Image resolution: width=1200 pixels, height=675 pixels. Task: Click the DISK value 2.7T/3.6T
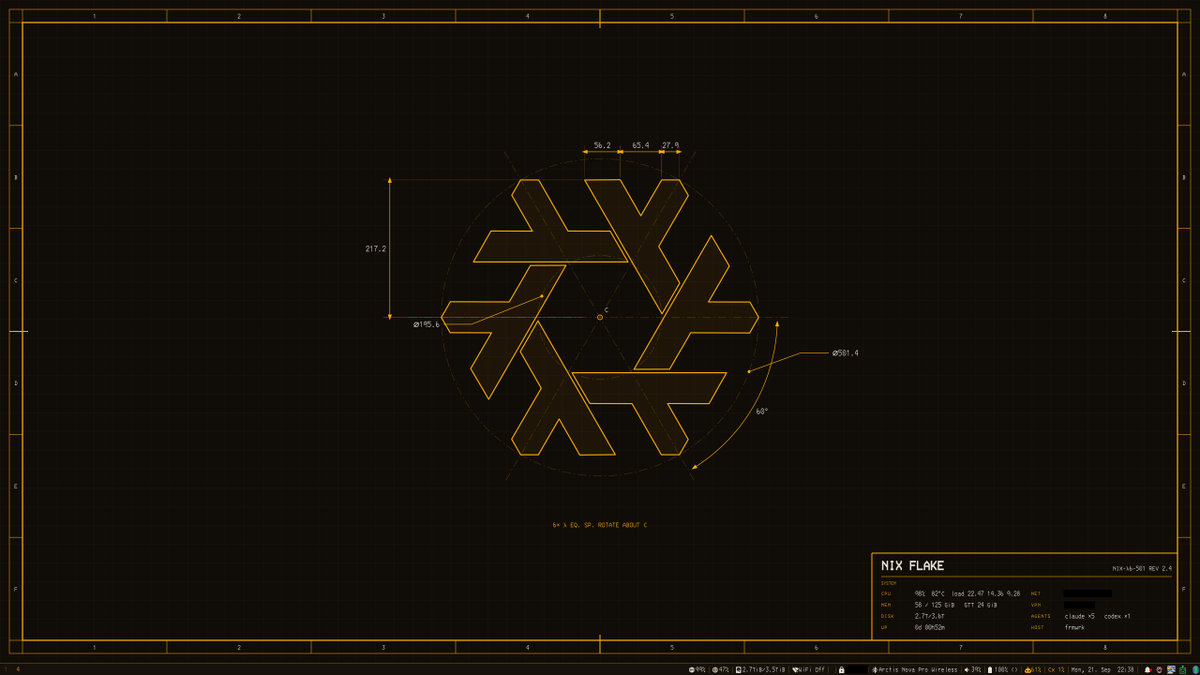pyautogui.click(x=930, y=616)
